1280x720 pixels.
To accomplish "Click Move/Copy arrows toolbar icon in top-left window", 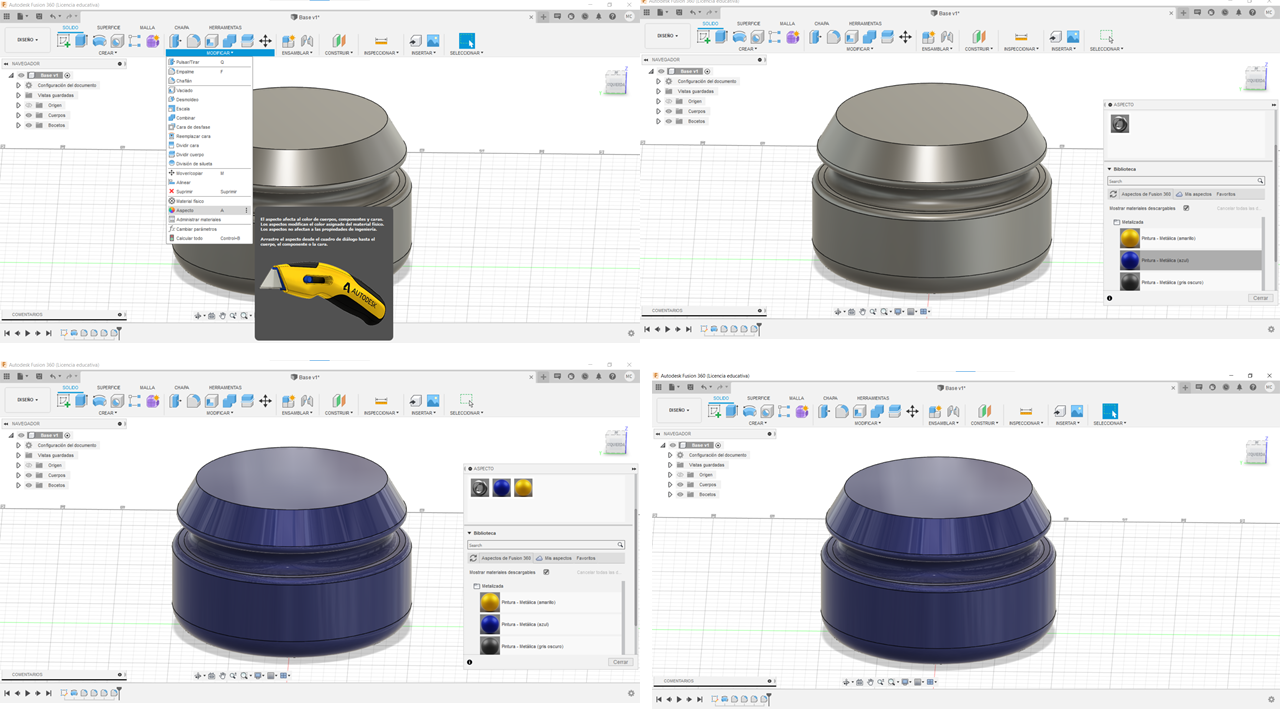I will point(265,41).
